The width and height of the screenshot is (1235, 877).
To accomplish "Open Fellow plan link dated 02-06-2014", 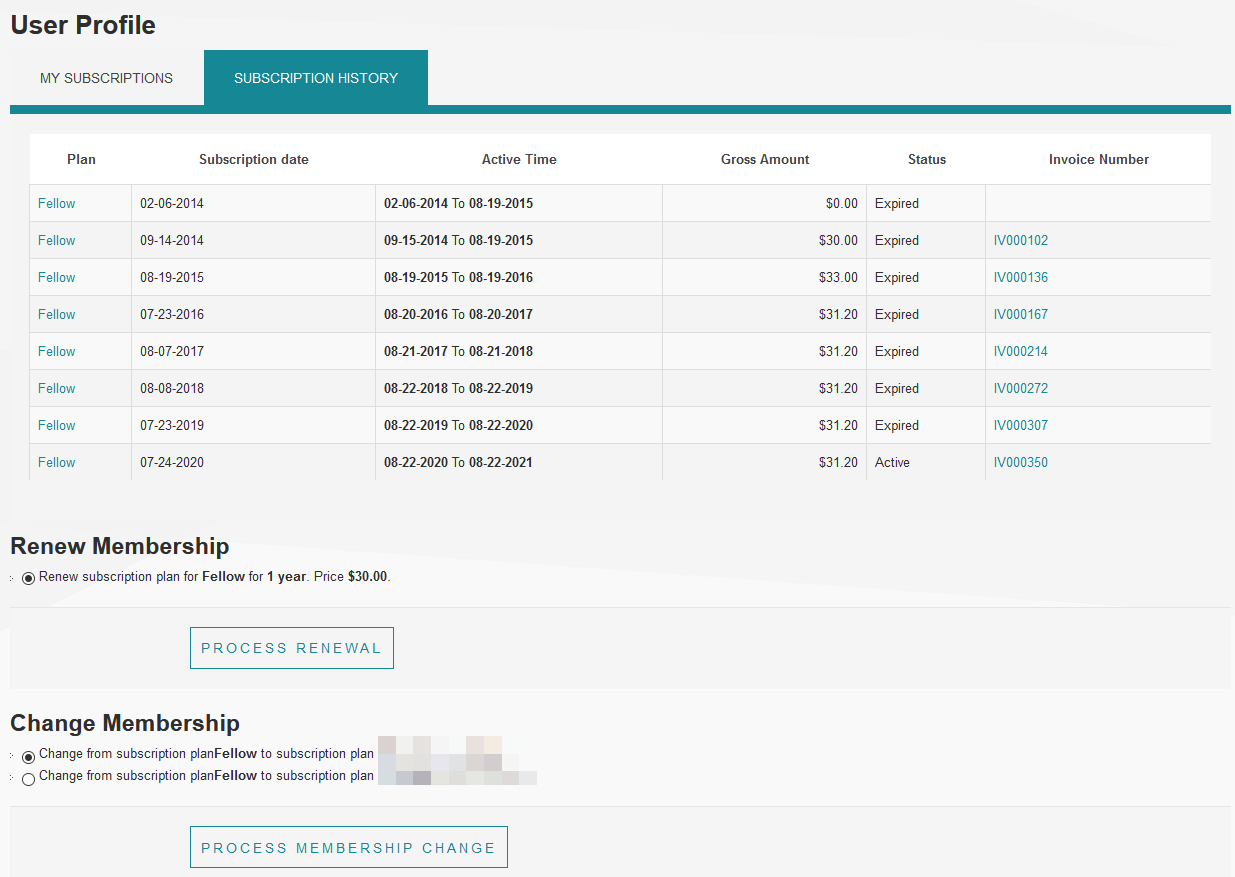I will point(57,203).
